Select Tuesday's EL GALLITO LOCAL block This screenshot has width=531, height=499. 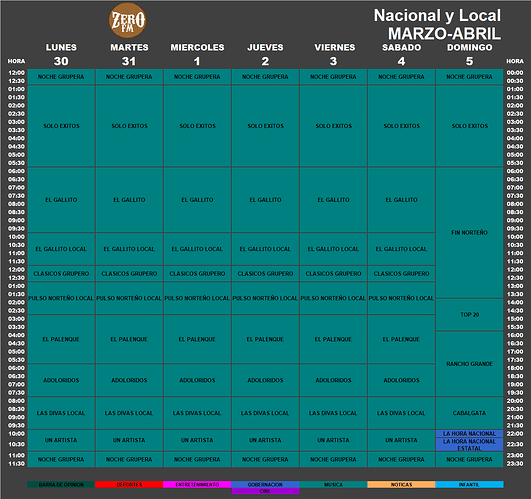(x=129, y=249)
